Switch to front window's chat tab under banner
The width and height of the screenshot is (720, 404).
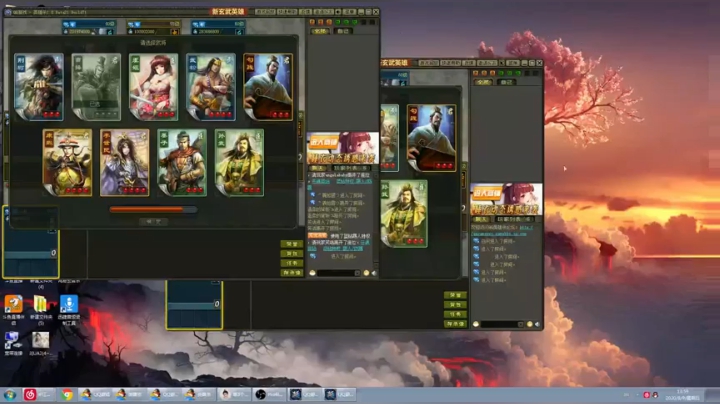[317, 168]
